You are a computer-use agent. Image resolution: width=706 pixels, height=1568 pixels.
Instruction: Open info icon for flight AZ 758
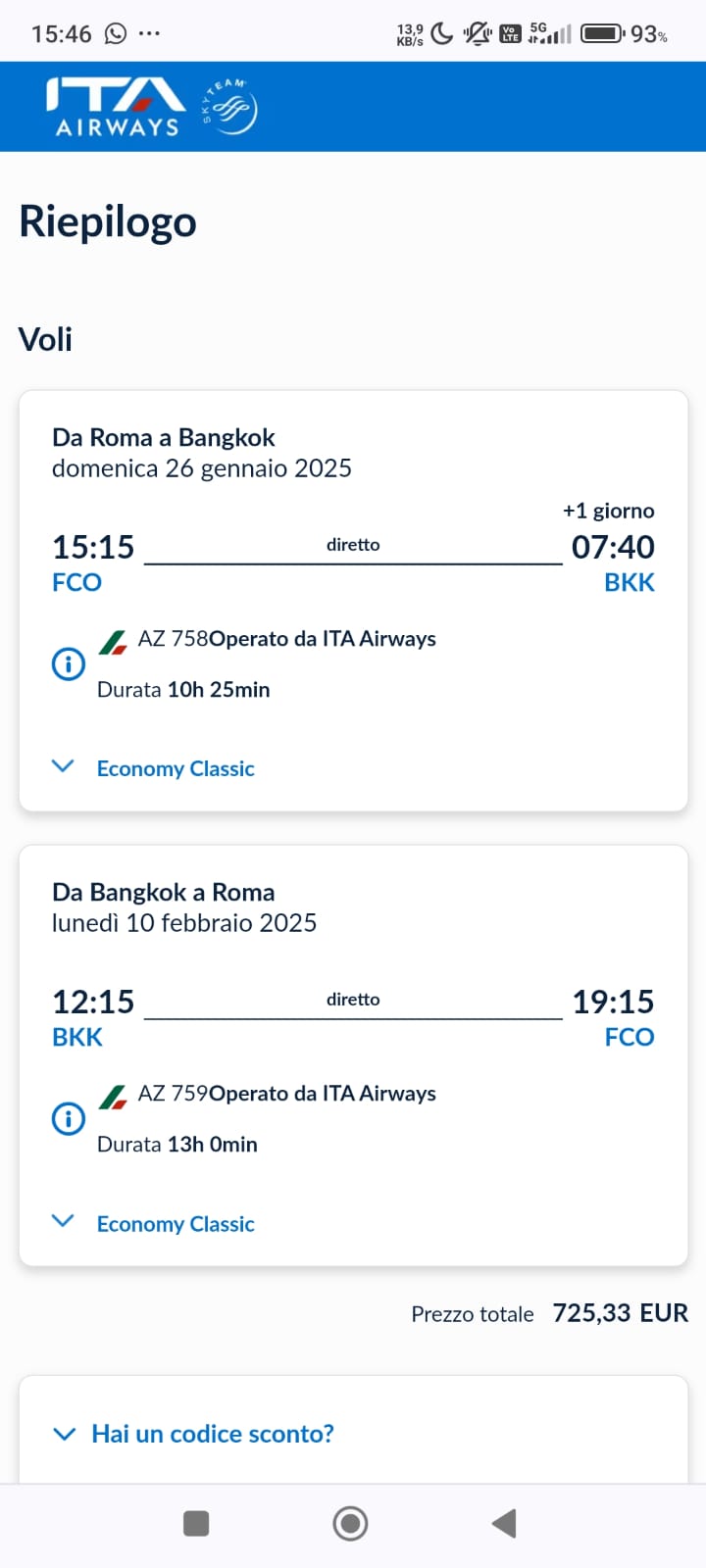(x=69, y=664)
